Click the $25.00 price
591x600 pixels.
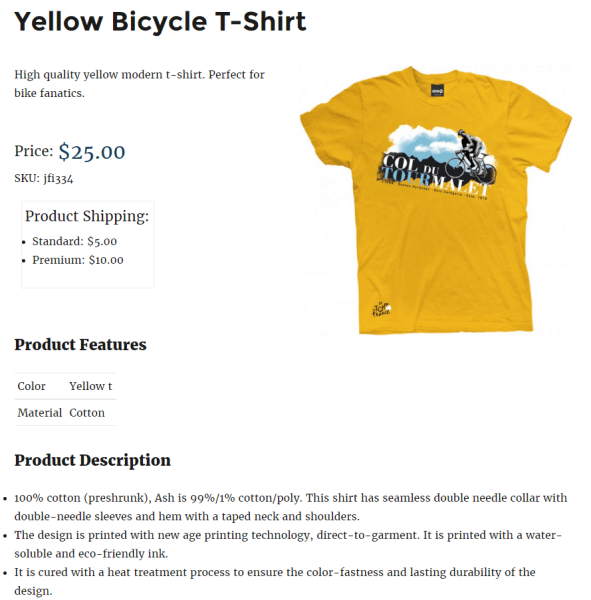92,152
